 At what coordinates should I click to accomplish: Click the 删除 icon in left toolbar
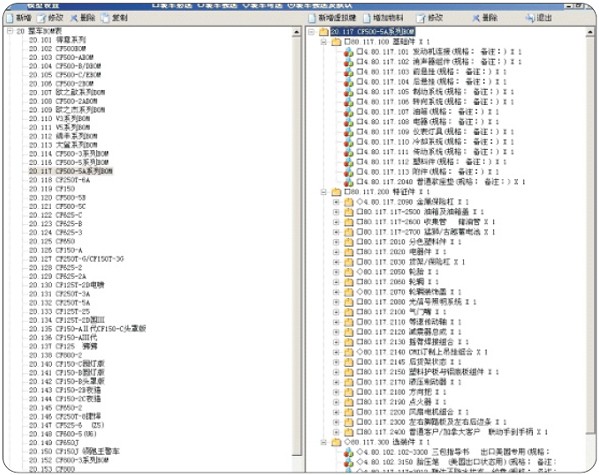coord(73,18)
